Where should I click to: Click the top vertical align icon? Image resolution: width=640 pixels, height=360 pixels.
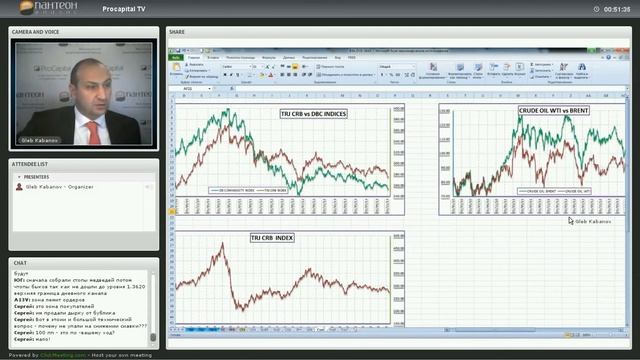pyautogui.click(x=282, y=67)
